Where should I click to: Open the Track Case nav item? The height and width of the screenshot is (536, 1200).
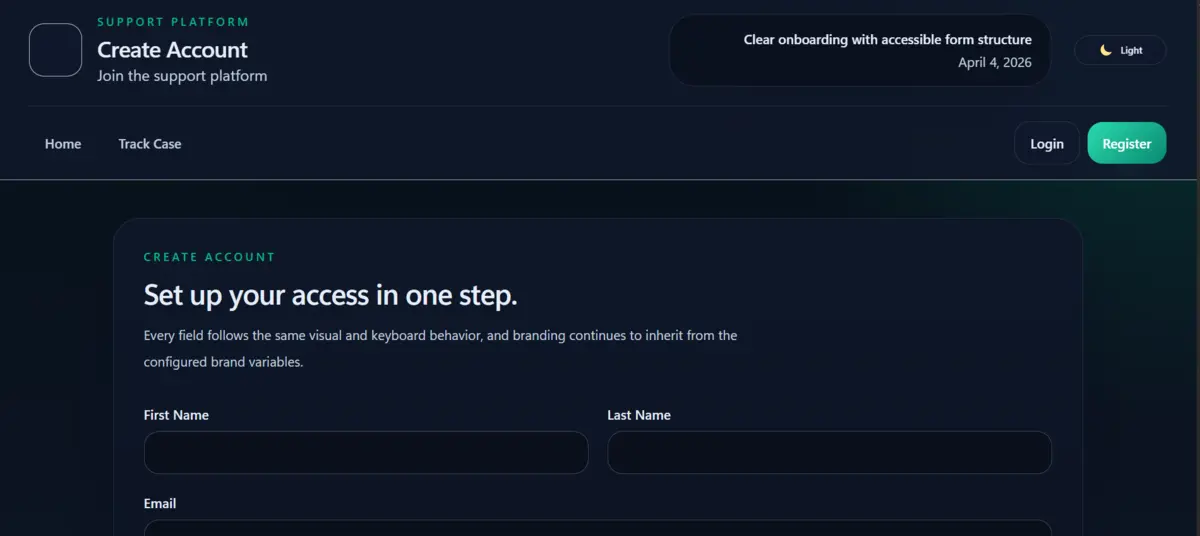coord(150,144)
